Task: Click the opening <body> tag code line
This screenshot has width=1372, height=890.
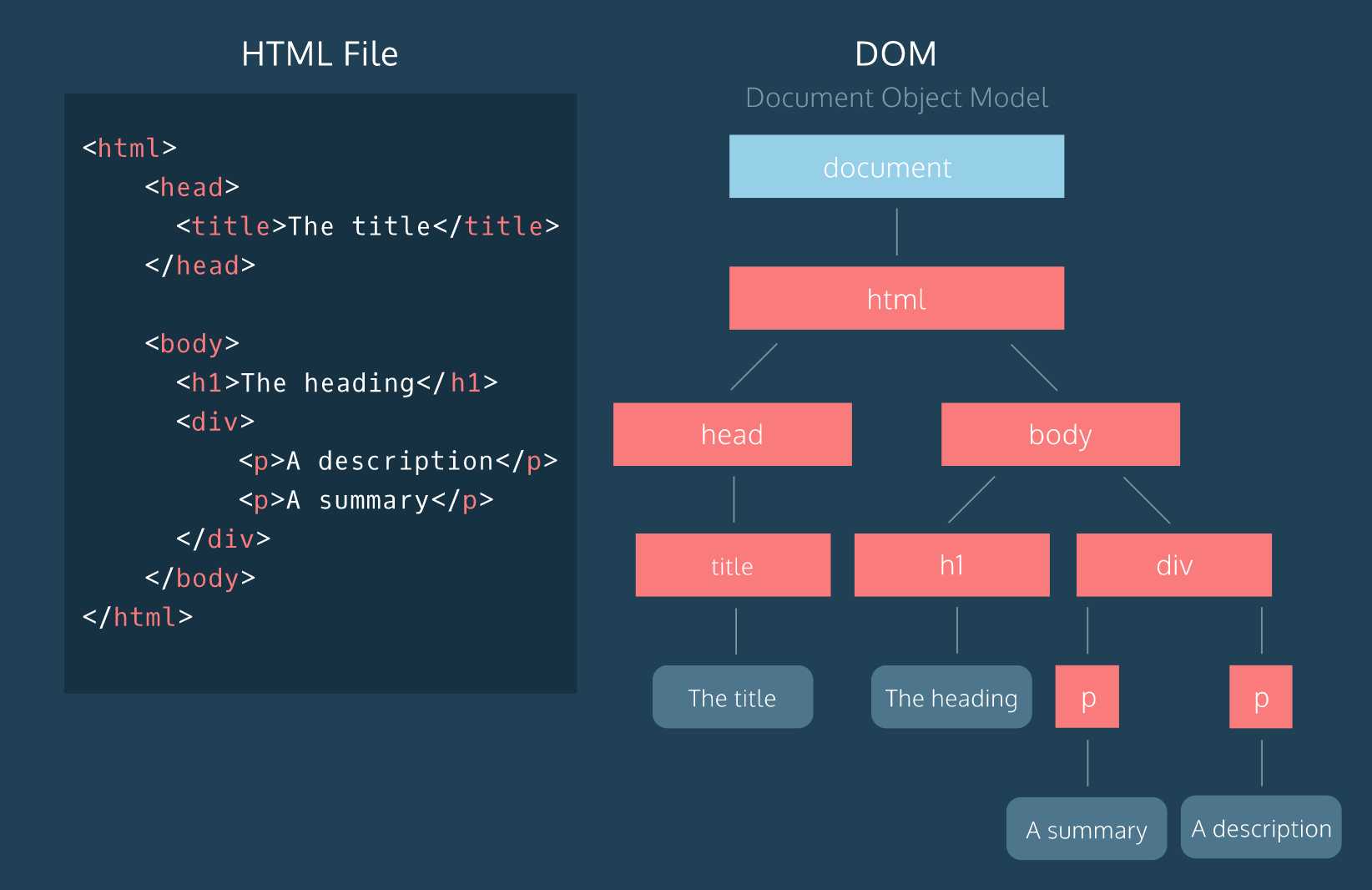Action: tap(192, 343)
